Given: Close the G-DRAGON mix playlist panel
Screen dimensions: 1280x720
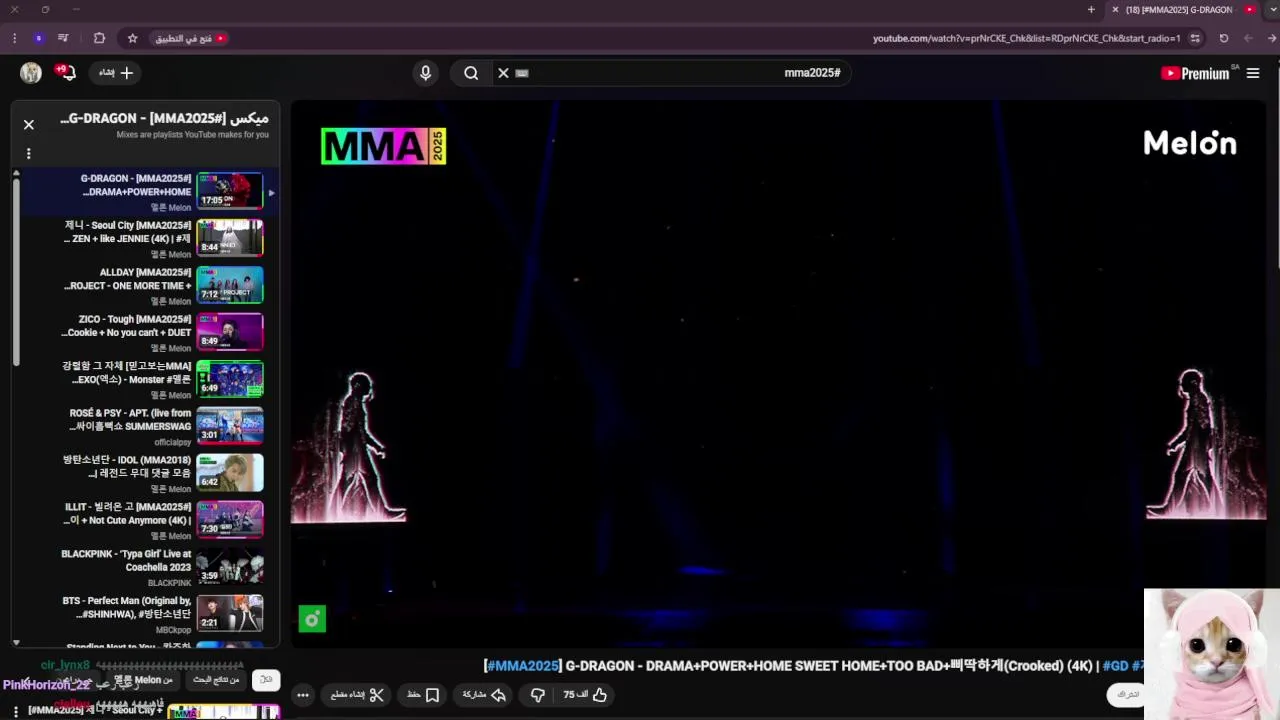Looking at the screenshot, I should click(x=29, y=125).
